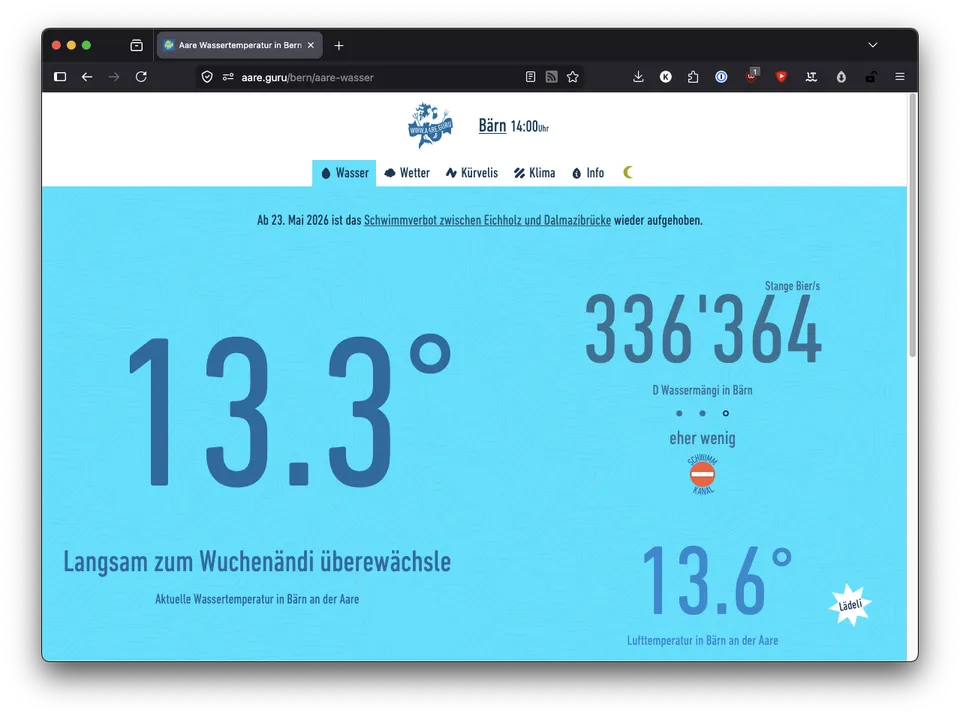The image size is (960, 716).
Task: Select the second unit dot under Wassermängi
Action: coord(702,413)
